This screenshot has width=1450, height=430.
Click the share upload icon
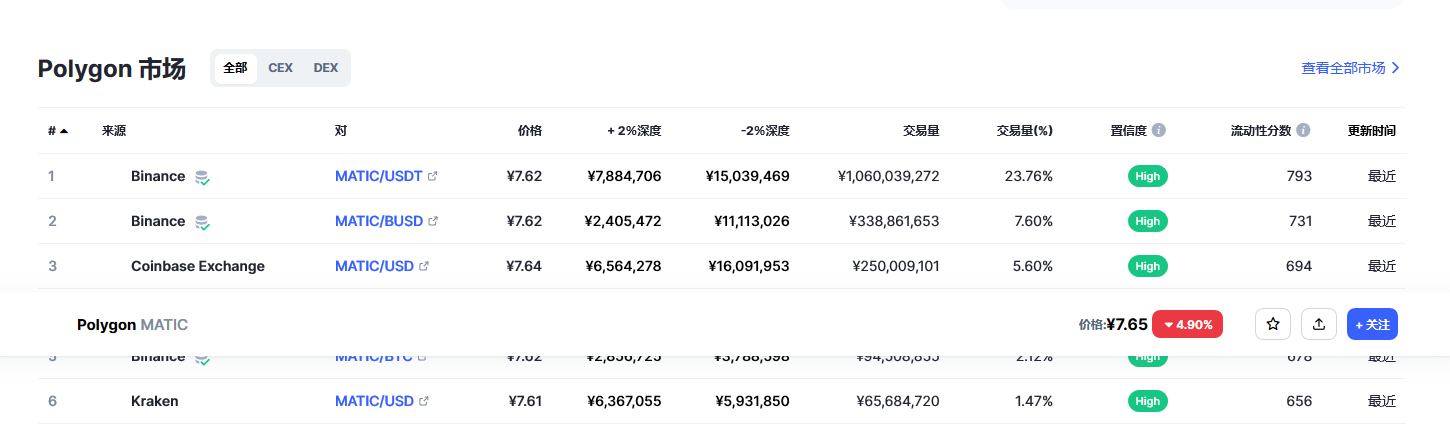point(1319,324)
